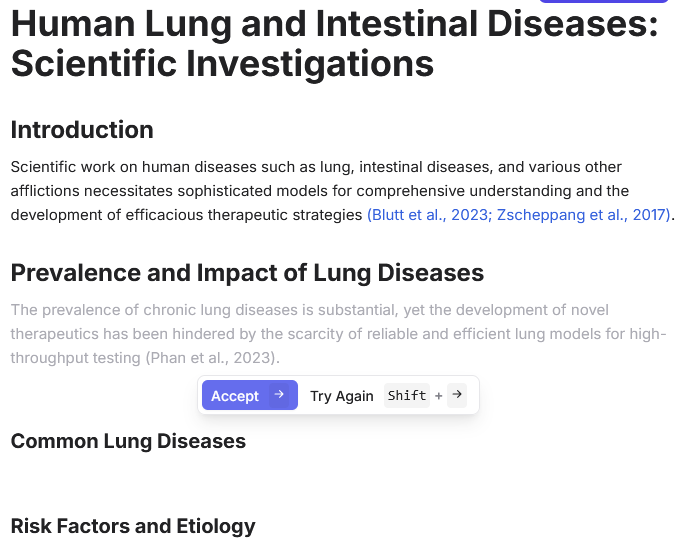Click the Common Lung Diseases heading
This screenshot has width=678, height=549.
tap(128, 441)
